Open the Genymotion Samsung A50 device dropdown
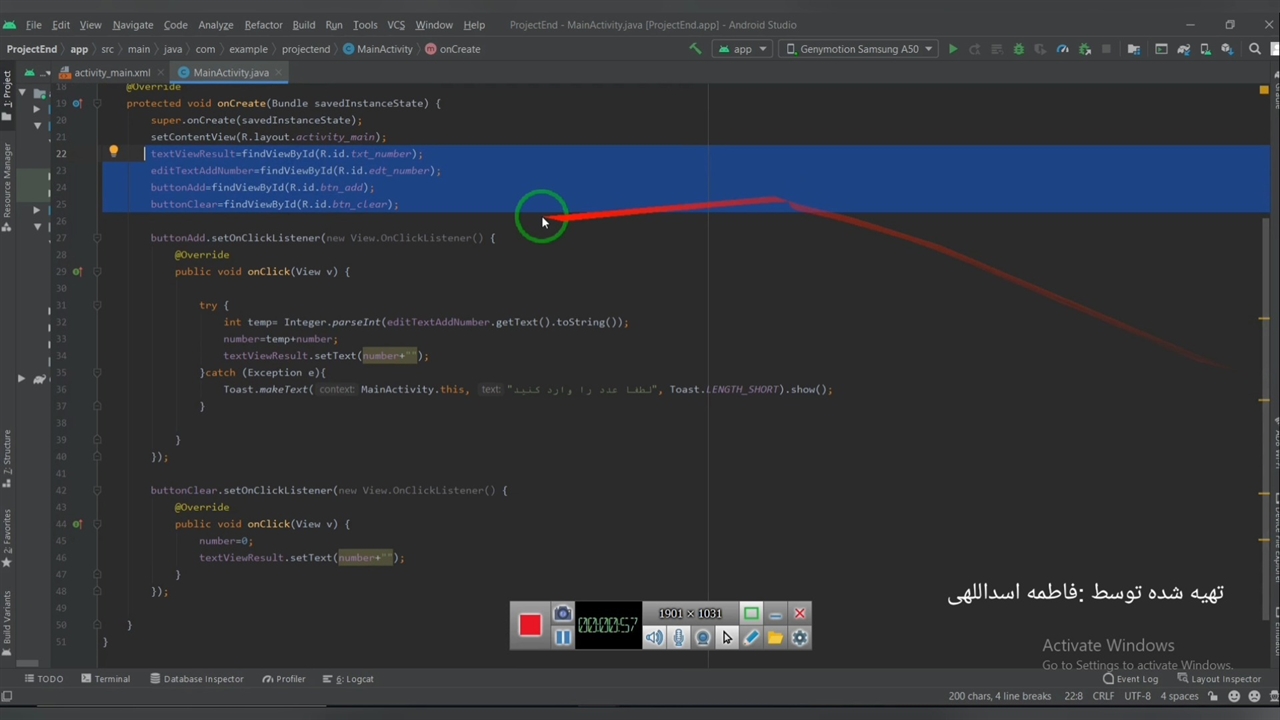The width and height of the screenshot is (1280, 720). coord(859,49)
